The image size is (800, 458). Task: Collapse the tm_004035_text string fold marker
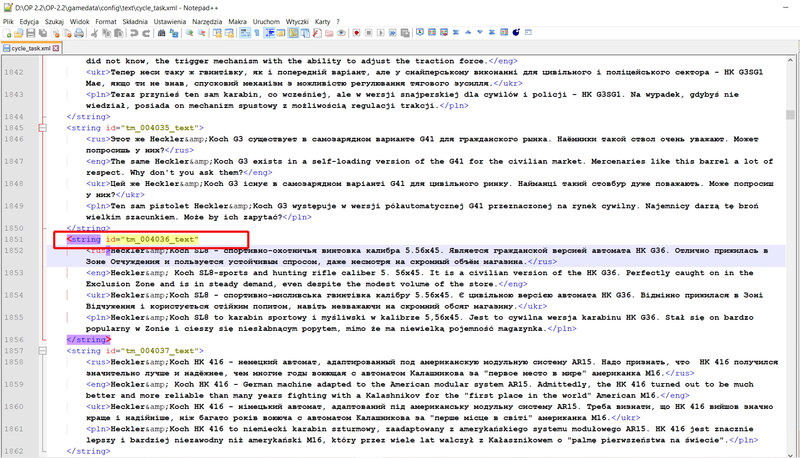coord(41,129)
